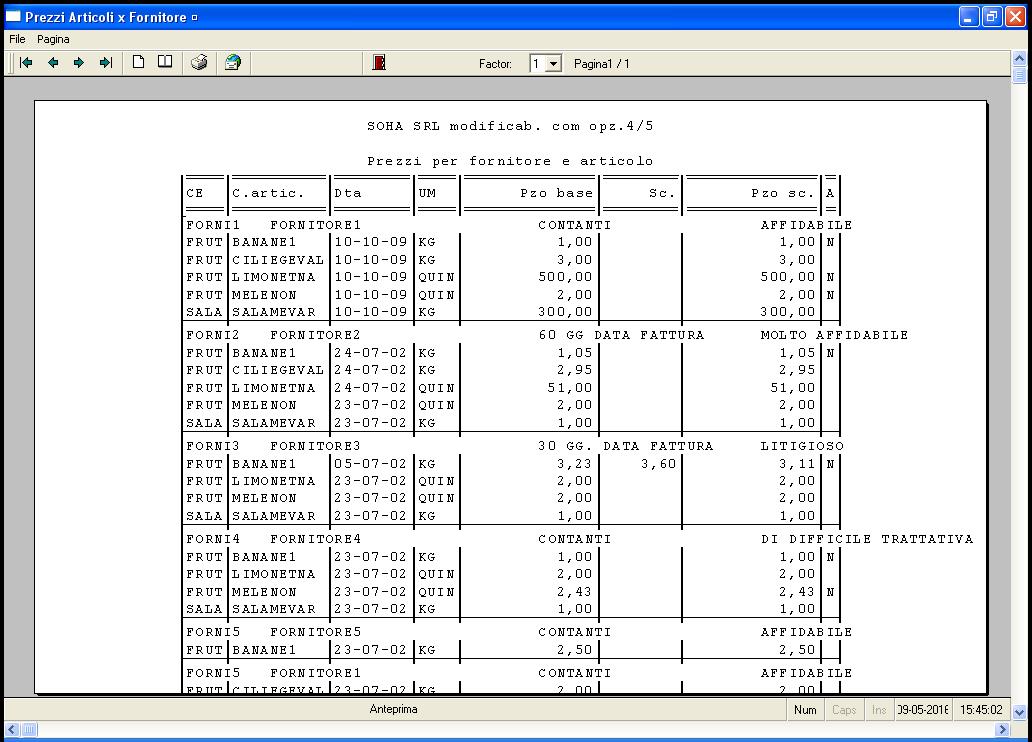Open the Factor zoom dropdown
This screenshot has height=742, width=1032.
coord(554,64)
